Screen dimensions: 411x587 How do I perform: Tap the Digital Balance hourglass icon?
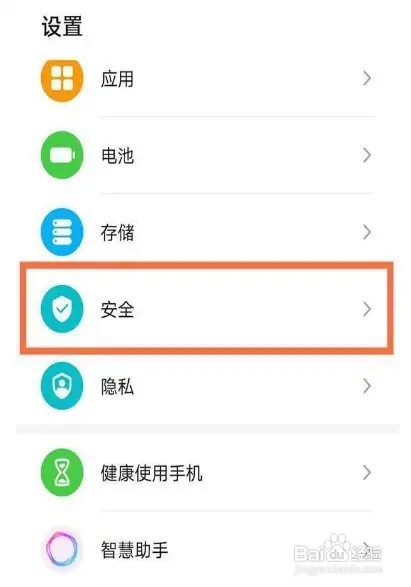point(62,472)
